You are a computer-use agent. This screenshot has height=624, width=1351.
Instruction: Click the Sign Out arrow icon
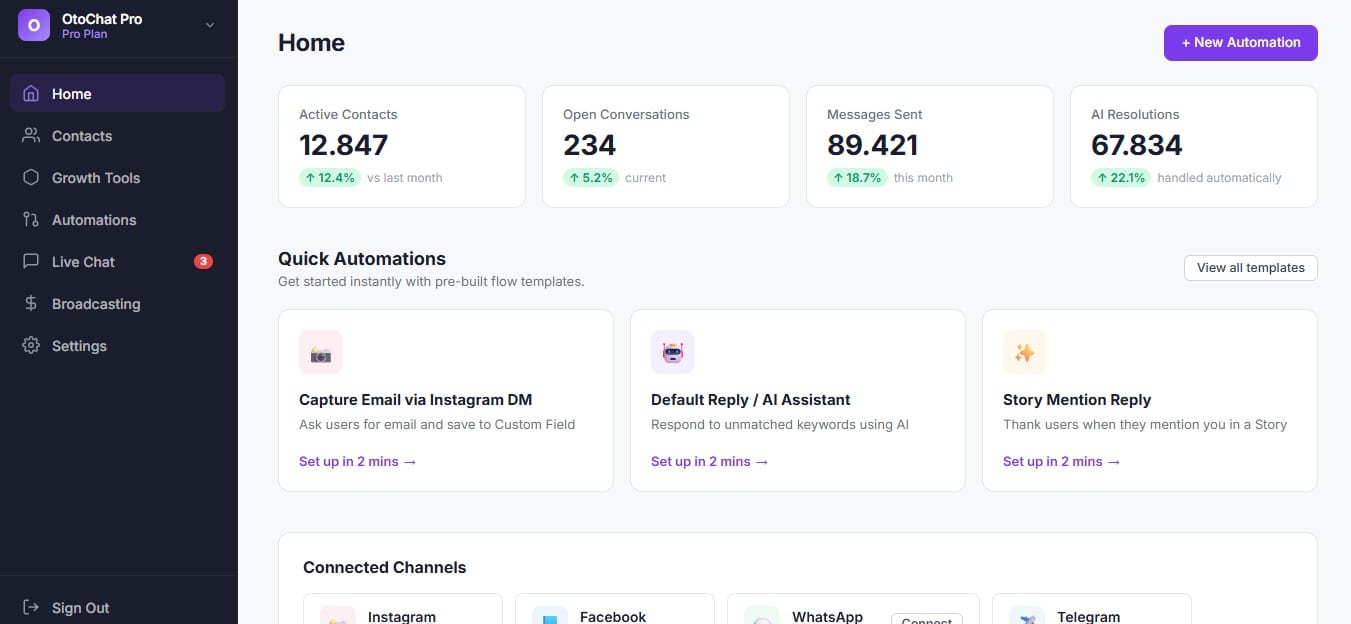coord(31,607)
